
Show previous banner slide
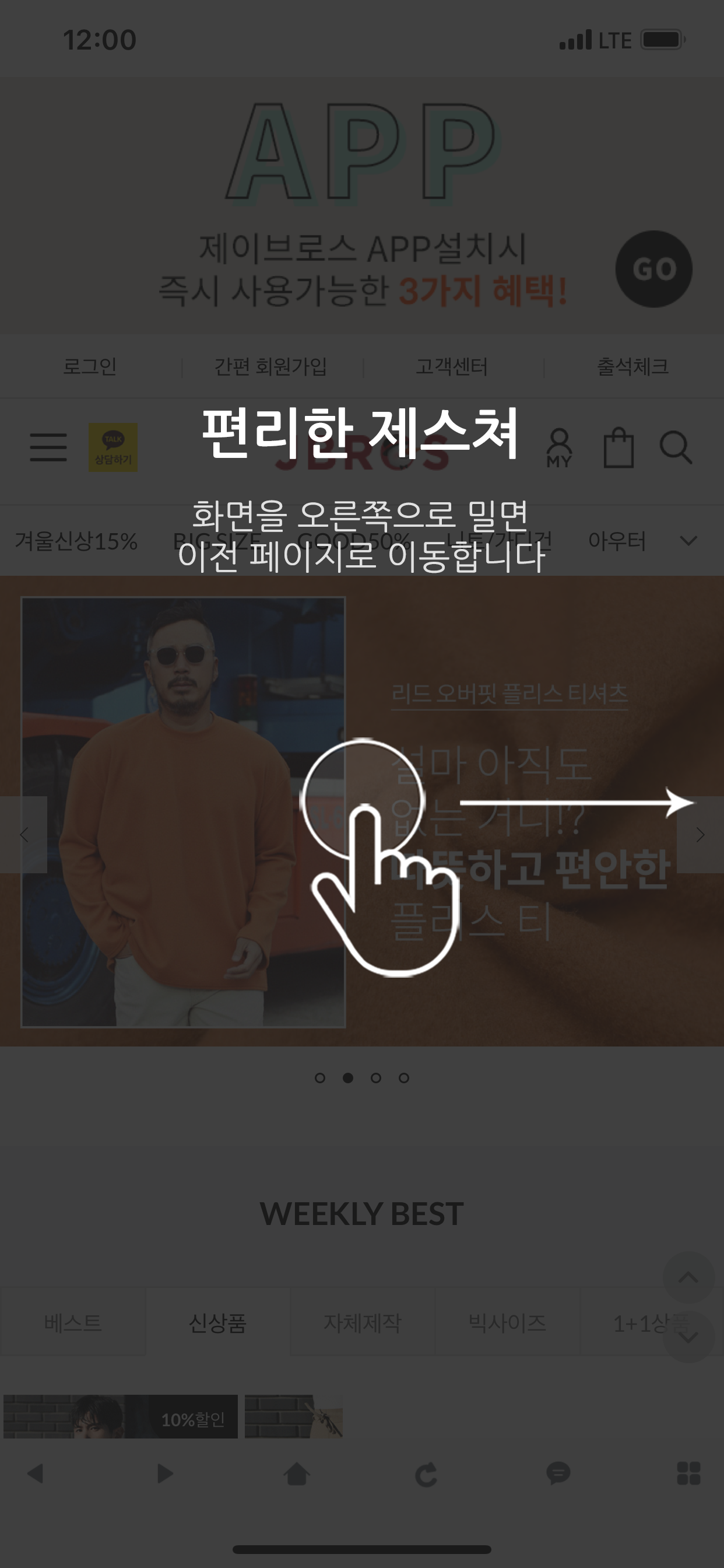coord(24,835)
